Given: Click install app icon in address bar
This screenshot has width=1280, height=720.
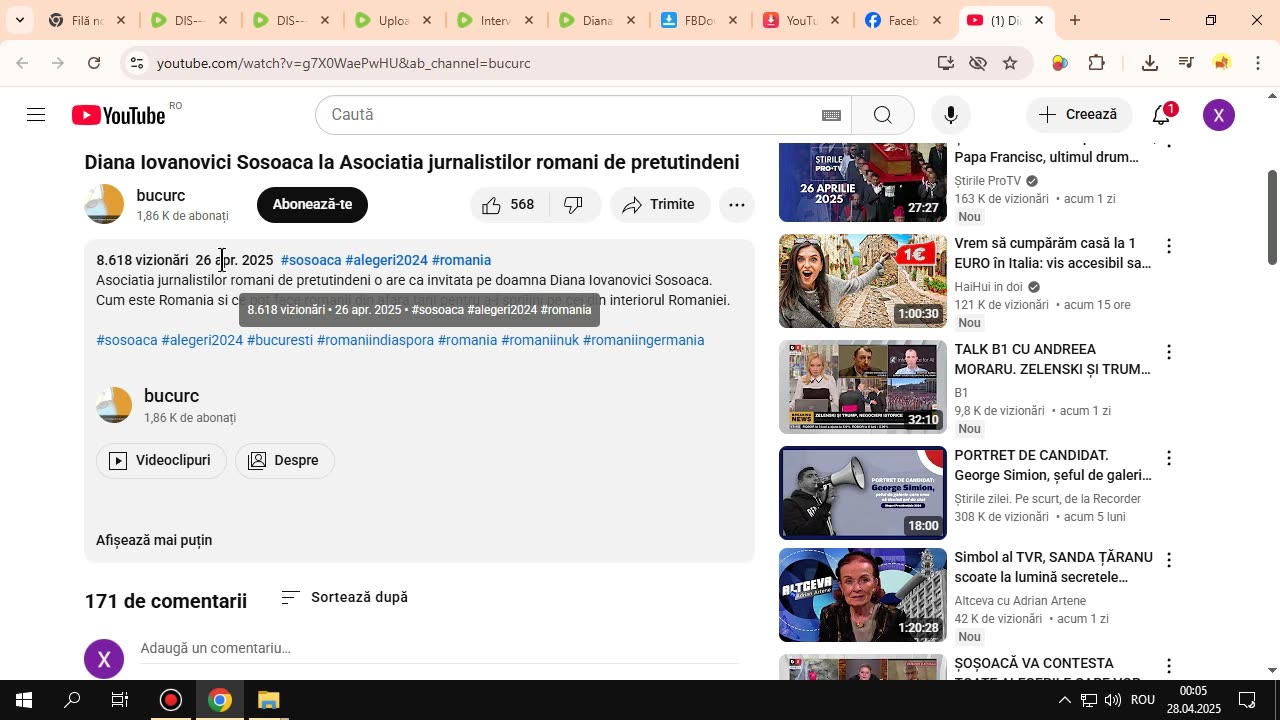Looking at the screenshot, I should coord(945,63).
